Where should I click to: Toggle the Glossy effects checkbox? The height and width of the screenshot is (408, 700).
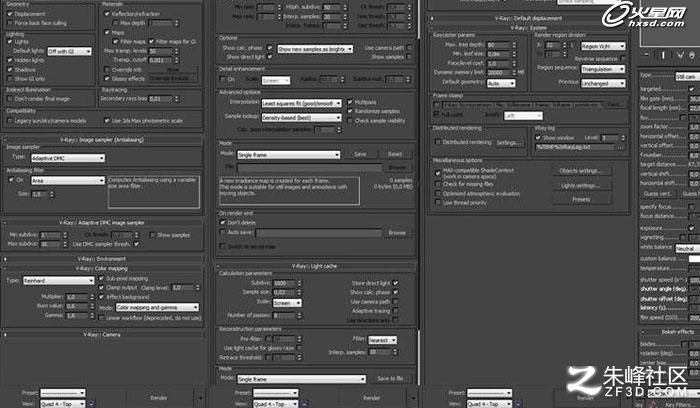coord(107,78)
